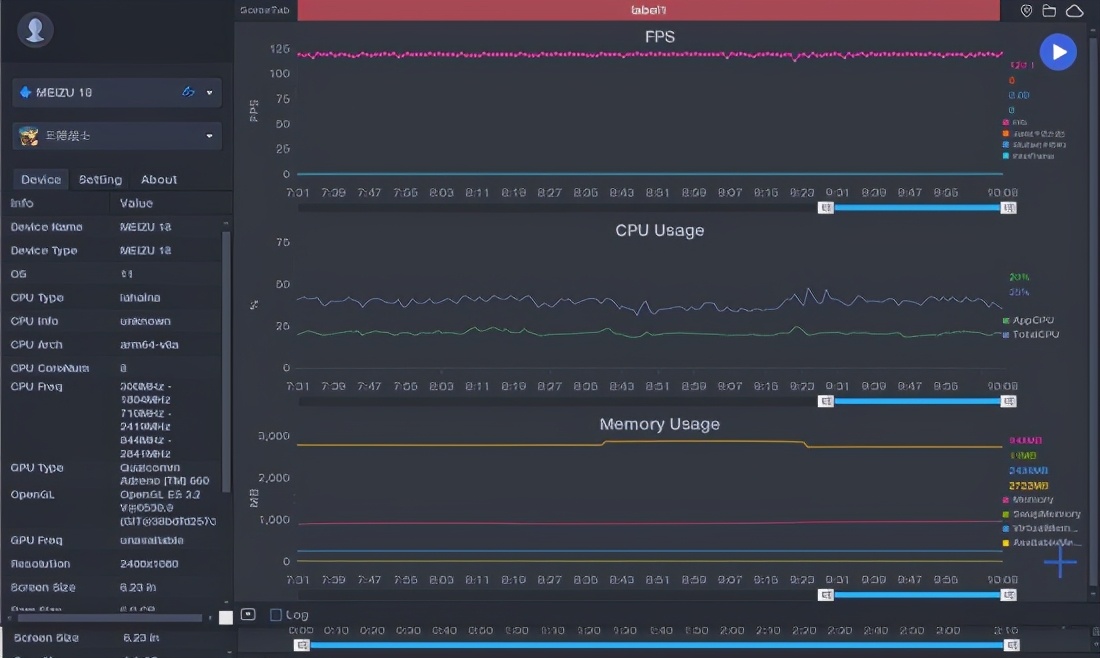The width and height of the screenshot is (1100, 658).
Task: Click Memory Usage range slider right handle
Action: click(1008, 595)
